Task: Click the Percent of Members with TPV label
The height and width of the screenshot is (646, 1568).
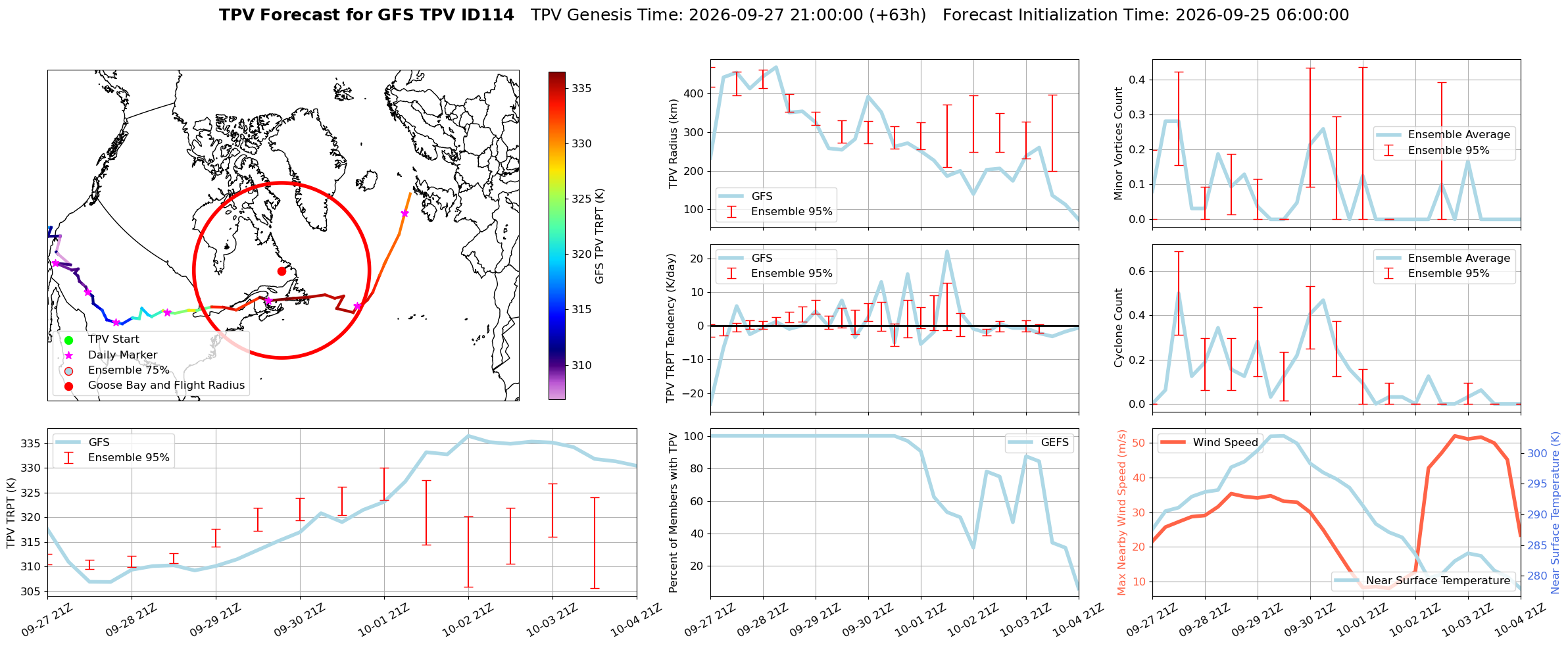Action: (x=673, y=512)
